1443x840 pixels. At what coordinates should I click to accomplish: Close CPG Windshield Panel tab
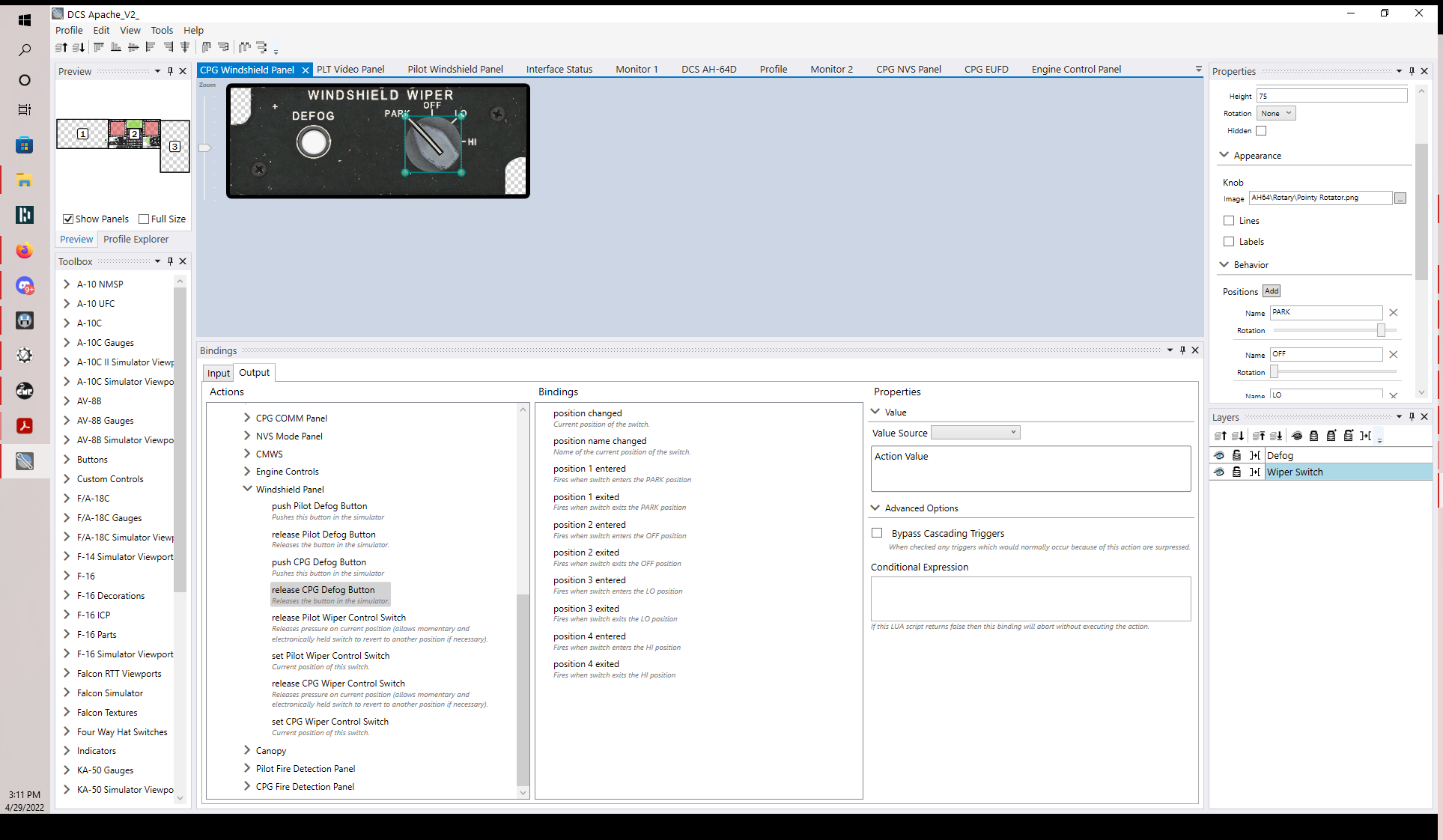(306, 70)
